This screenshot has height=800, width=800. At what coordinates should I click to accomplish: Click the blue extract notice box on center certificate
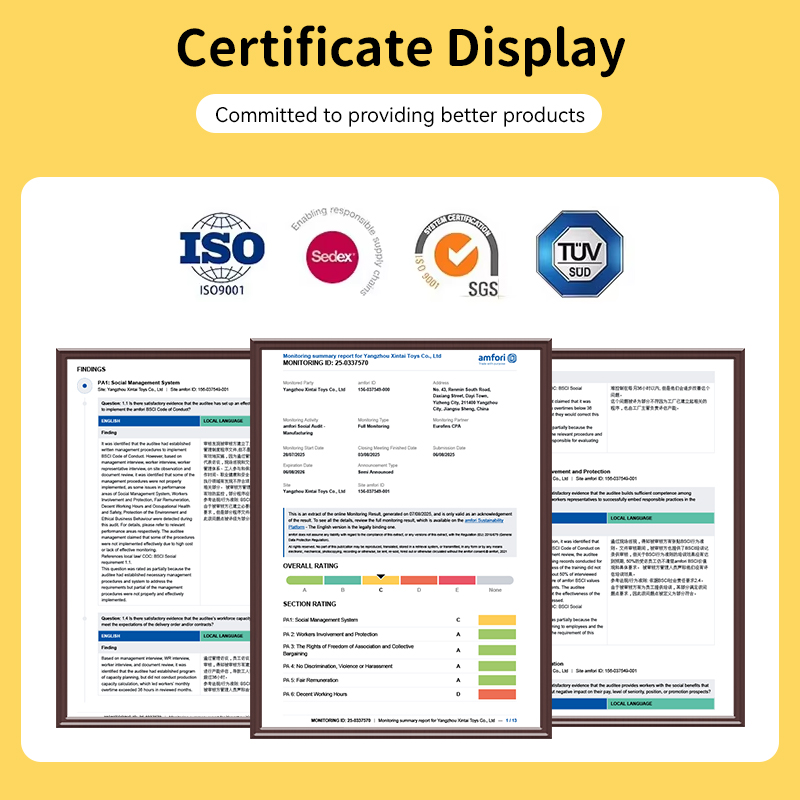399,532
